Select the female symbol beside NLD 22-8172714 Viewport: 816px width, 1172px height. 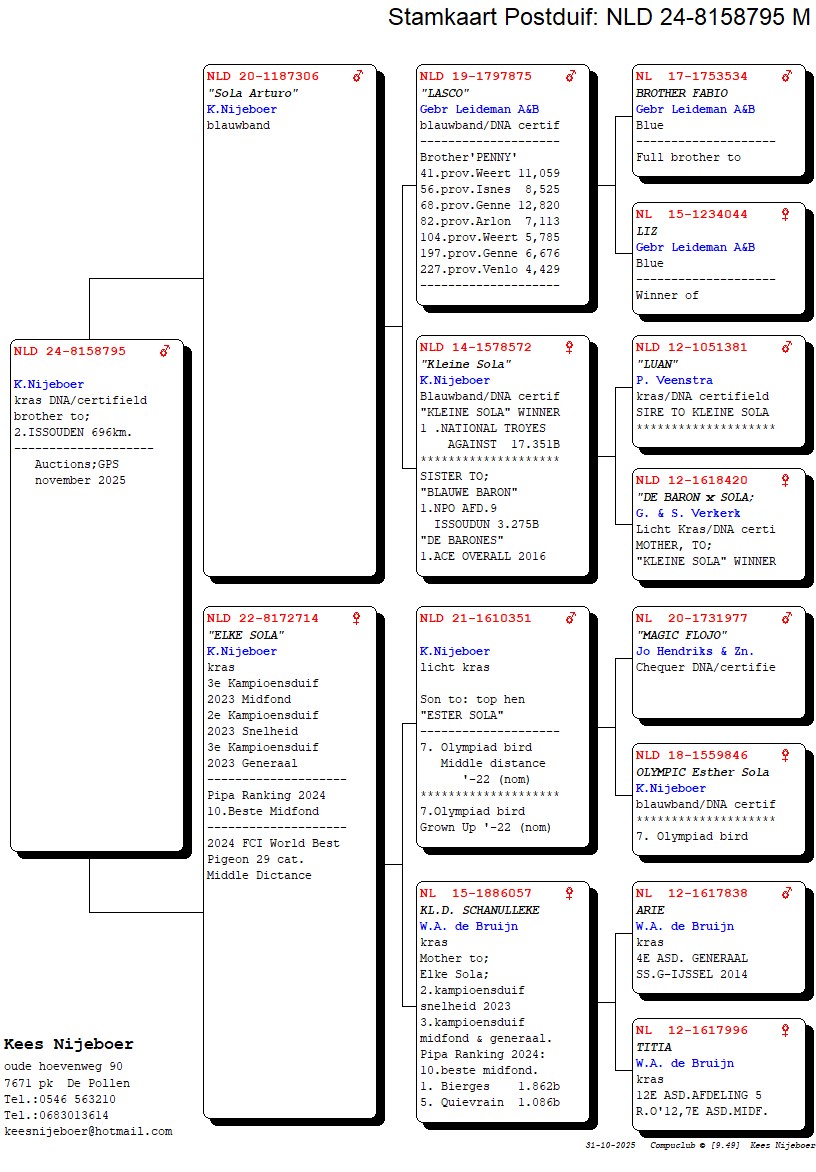(x=356, y=619)
